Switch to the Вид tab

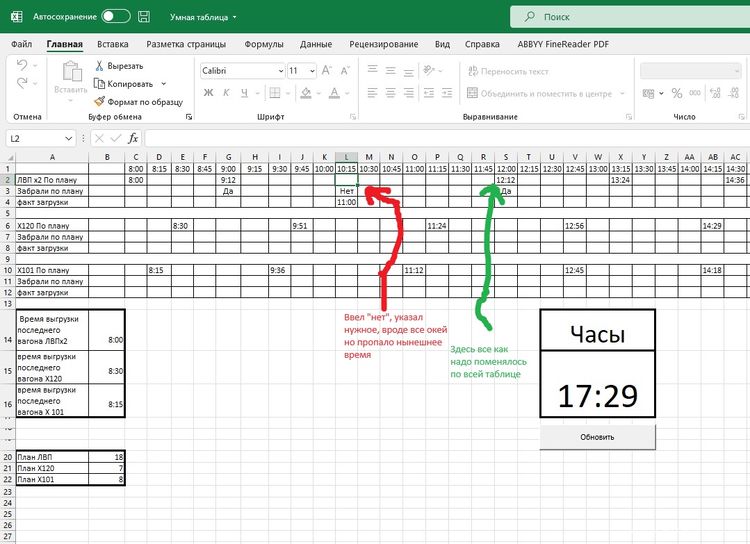pos(442,44)
